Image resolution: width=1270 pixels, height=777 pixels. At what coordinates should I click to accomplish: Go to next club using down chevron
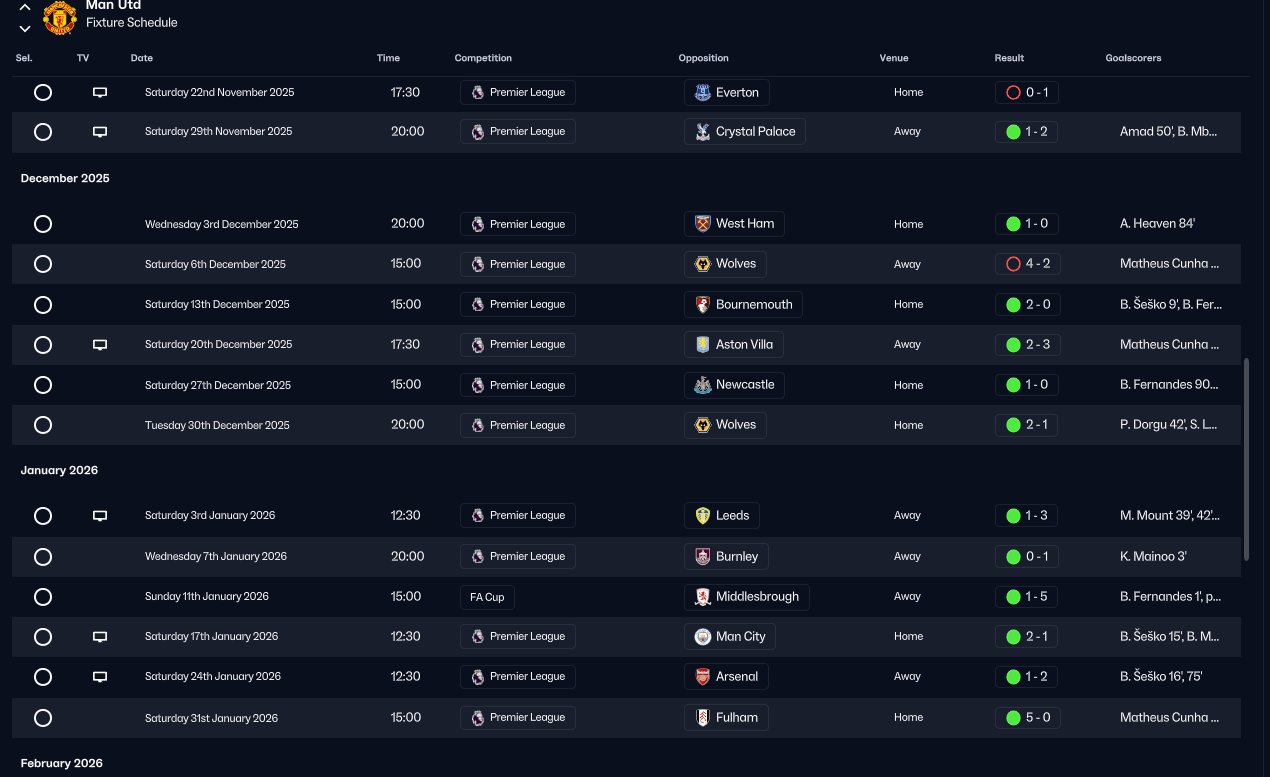click(x=25, y=28)
